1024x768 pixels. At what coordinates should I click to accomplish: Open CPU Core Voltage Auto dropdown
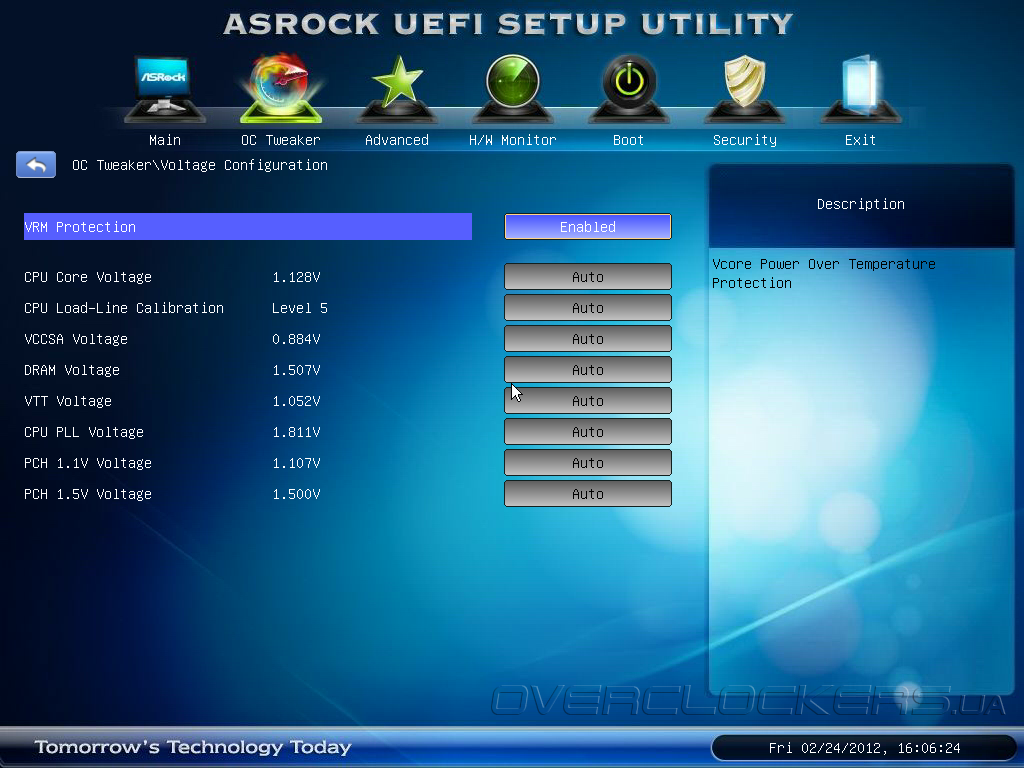588,277
